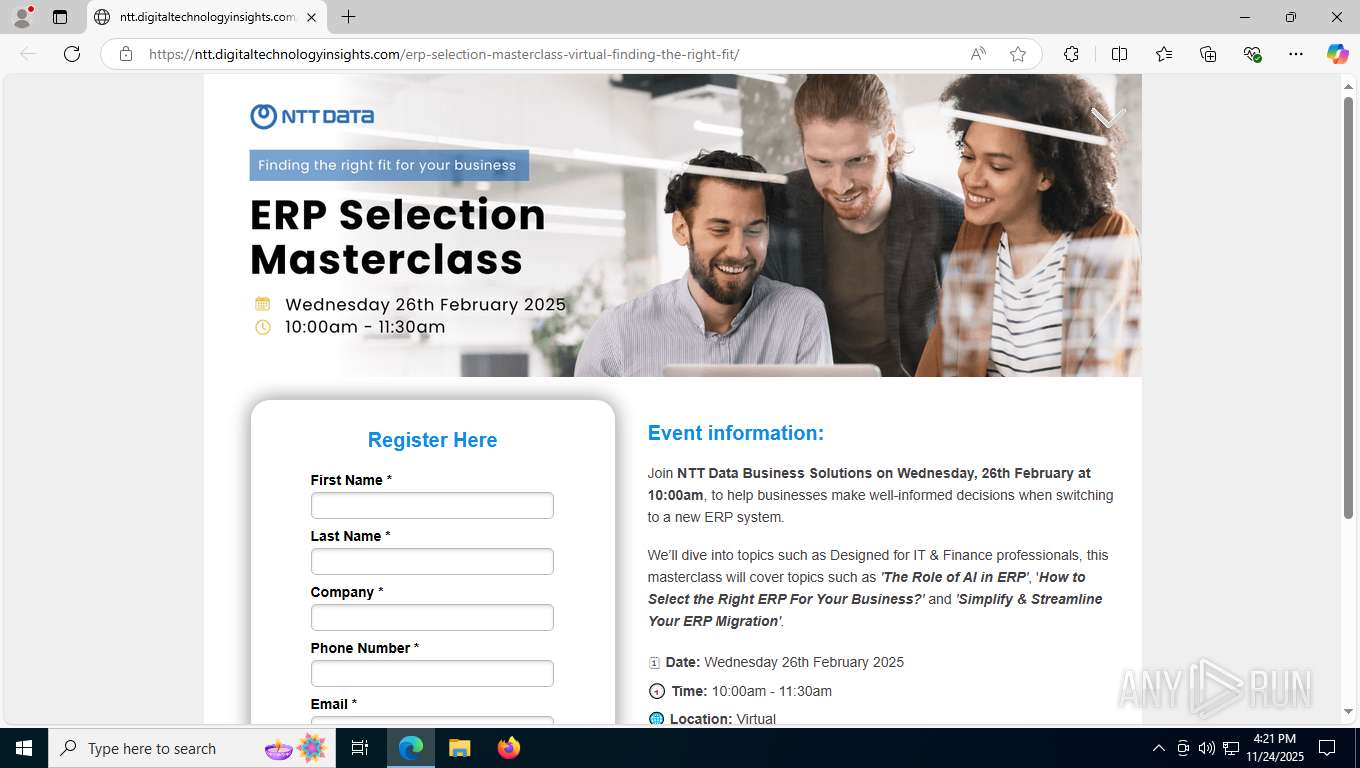
Task: Open Collections panel
Action: tap(1208, 54)
